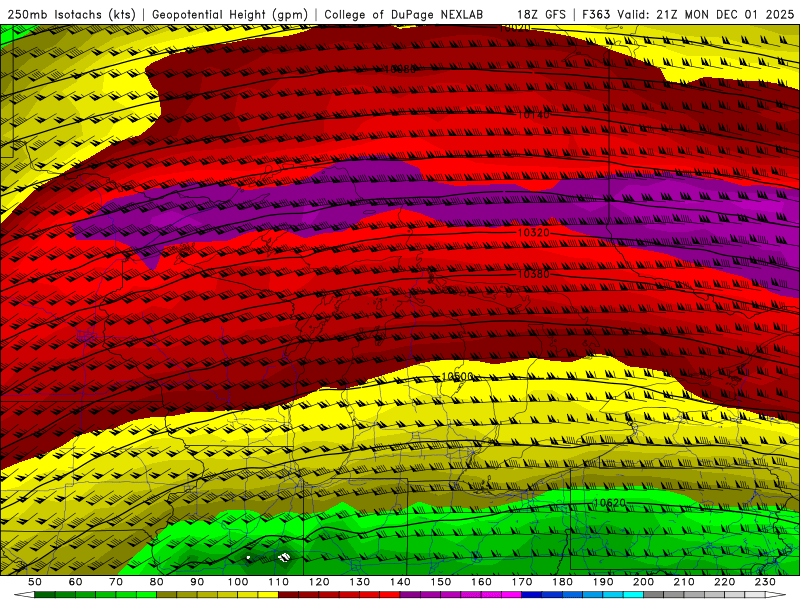Click the 210 value on the color scale
The width and height of the screenshot is (800, 600).
tap(685, 582)
